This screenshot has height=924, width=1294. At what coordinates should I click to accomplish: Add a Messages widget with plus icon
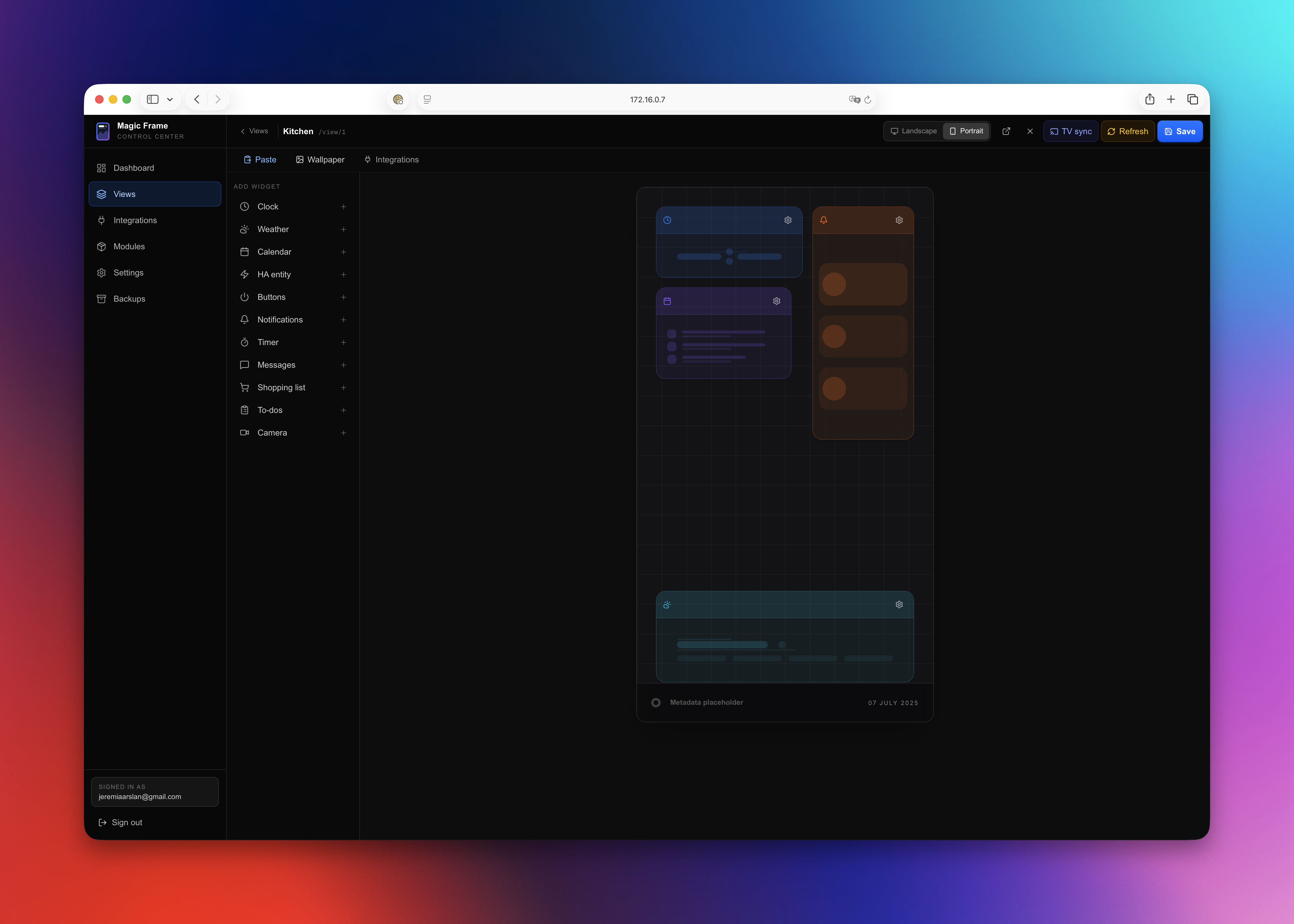point(344,365)
